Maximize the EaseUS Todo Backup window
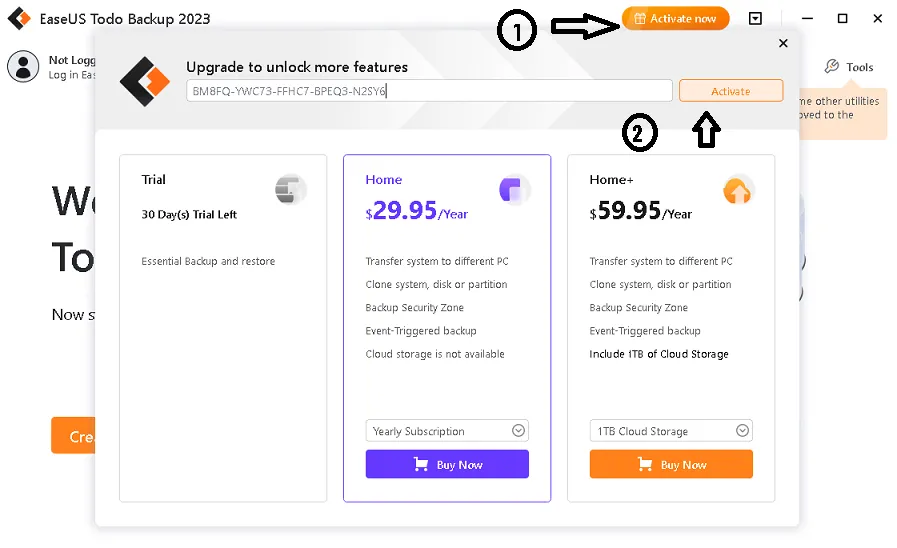 842,18
